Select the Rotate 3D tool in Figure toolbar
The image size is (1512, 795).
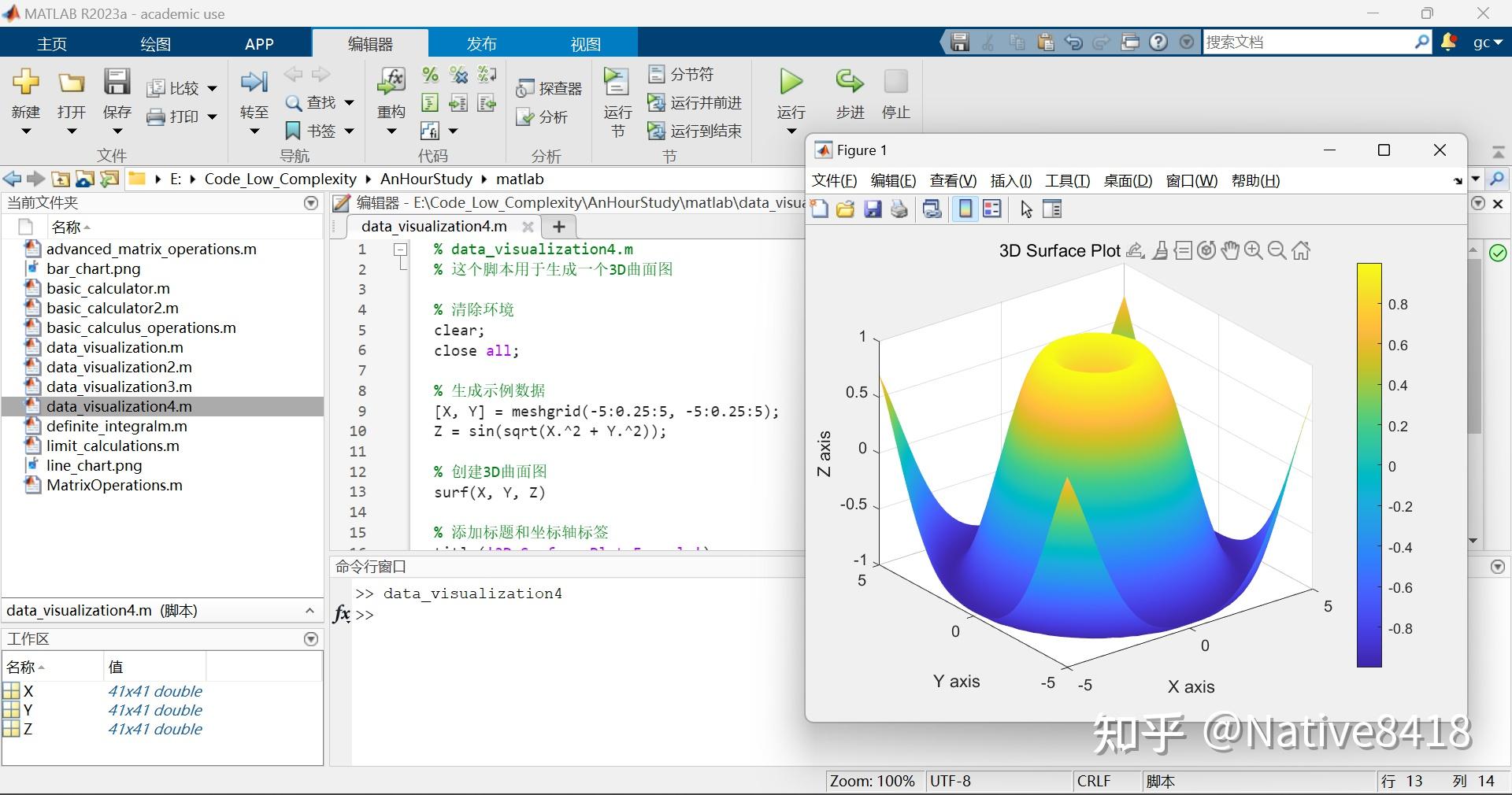[1206, 251]
